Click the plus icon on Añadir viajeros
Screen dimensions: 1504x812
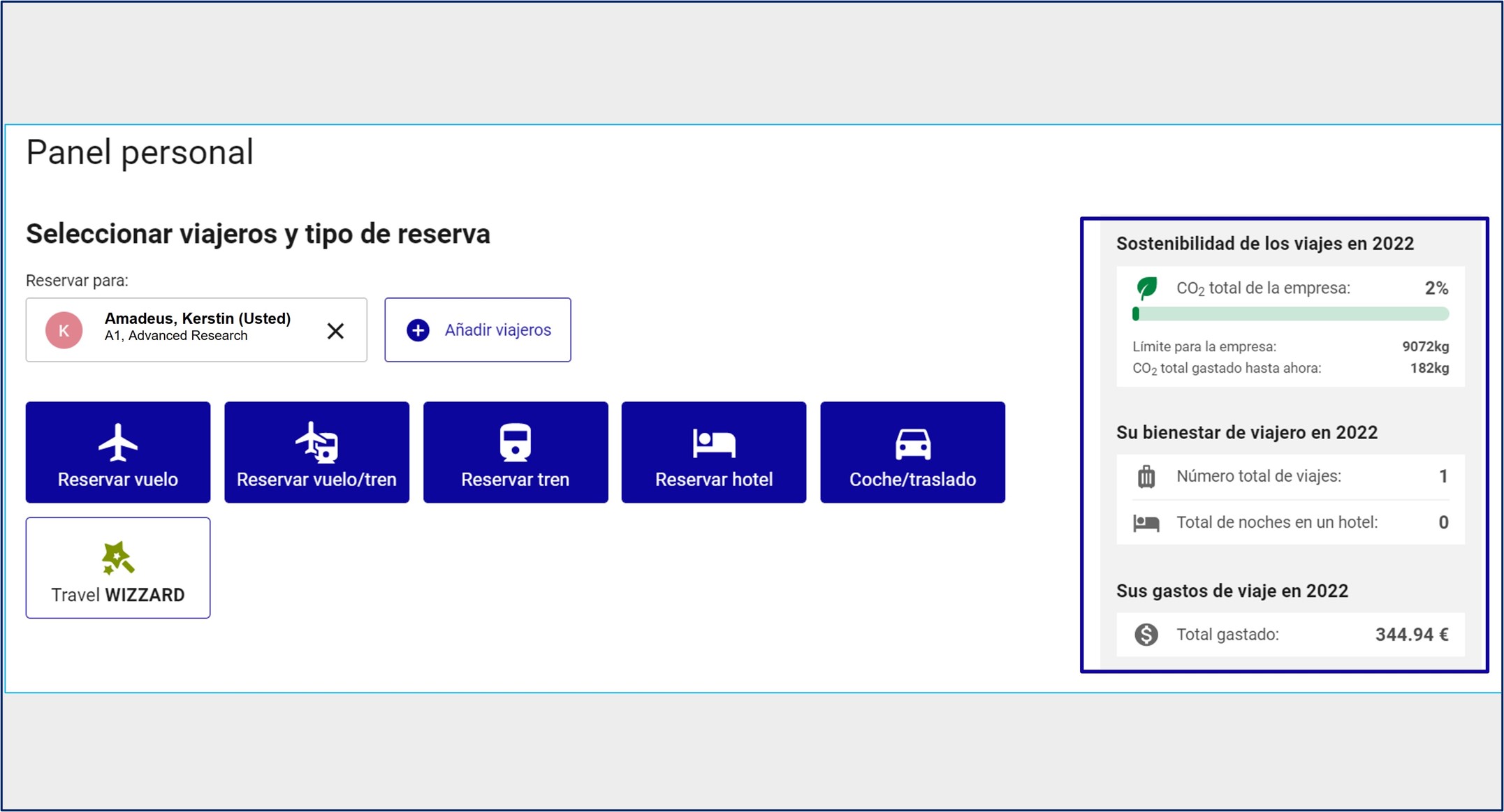pyautogui.click(x=418, y=330)
